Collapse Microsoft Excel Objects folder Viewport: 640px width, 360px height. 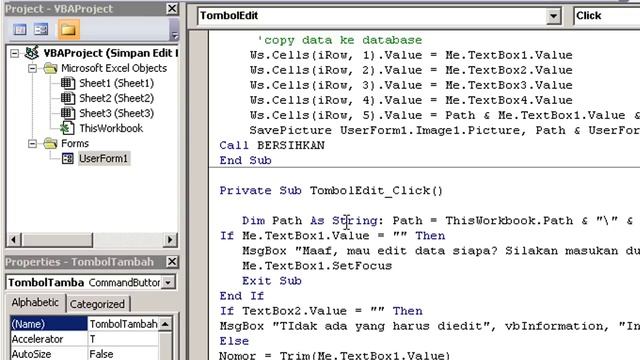[32, 69]
